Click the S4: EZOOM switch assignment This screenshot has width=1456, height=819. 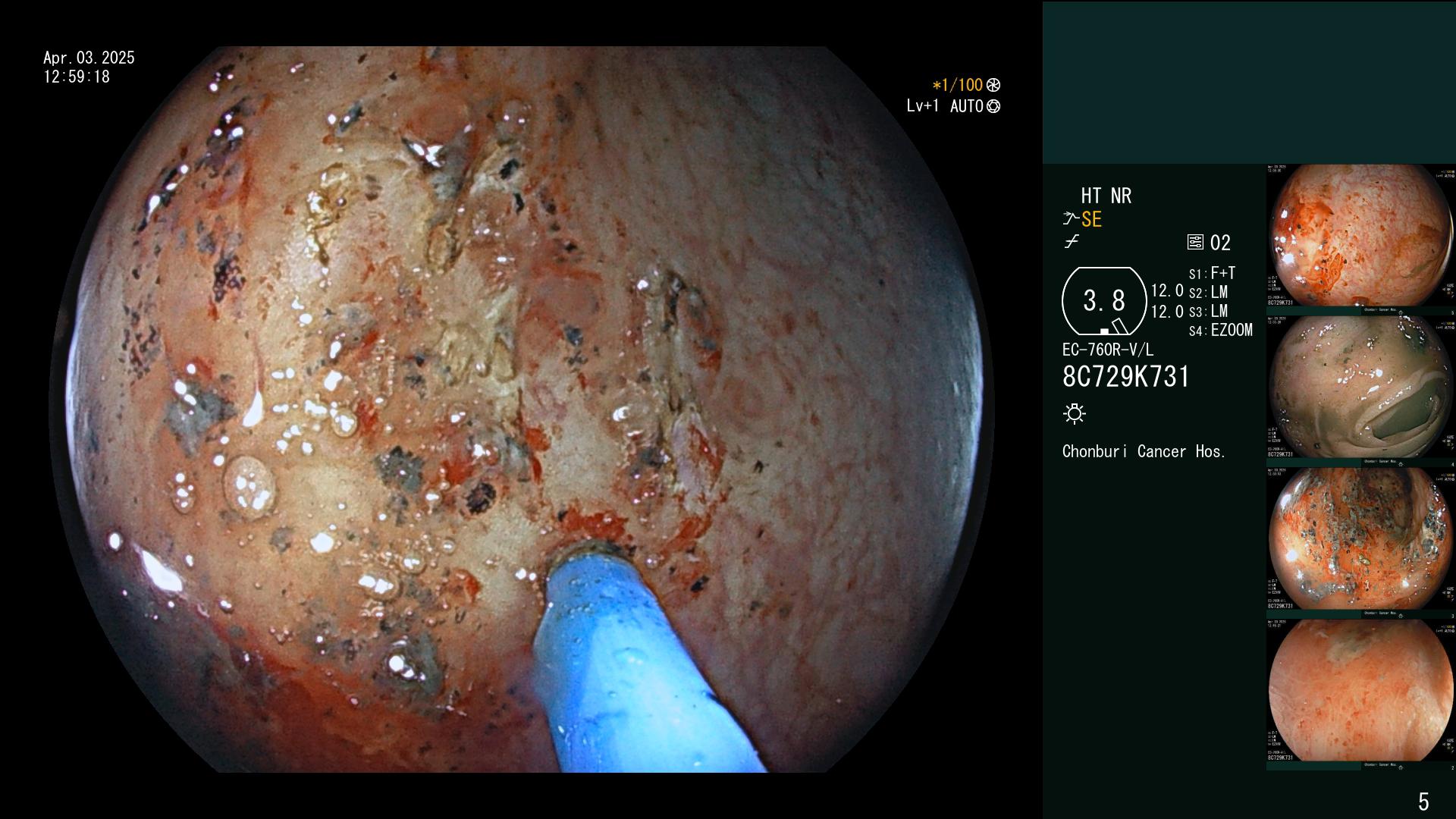point(1220,330)
